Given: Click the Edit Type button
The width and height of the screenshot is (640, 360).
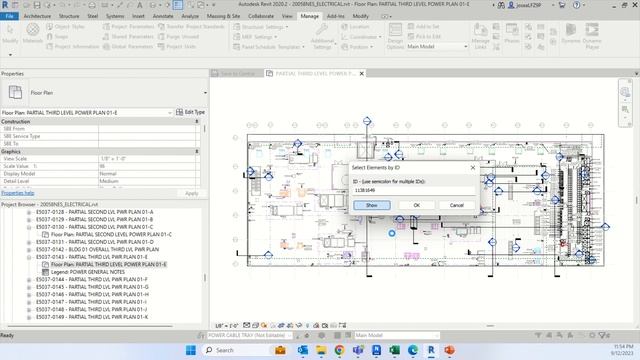Looking at the screenshot, I should 191,112.
